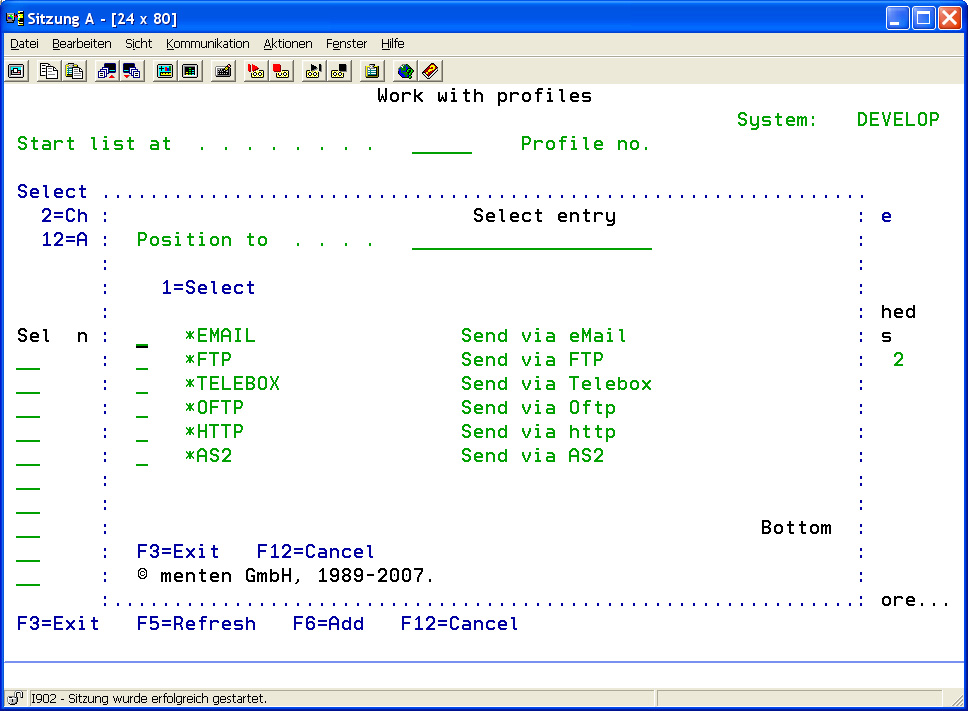
Task: Click the Print Screen toolbar icon
Action: click(17, 71)
